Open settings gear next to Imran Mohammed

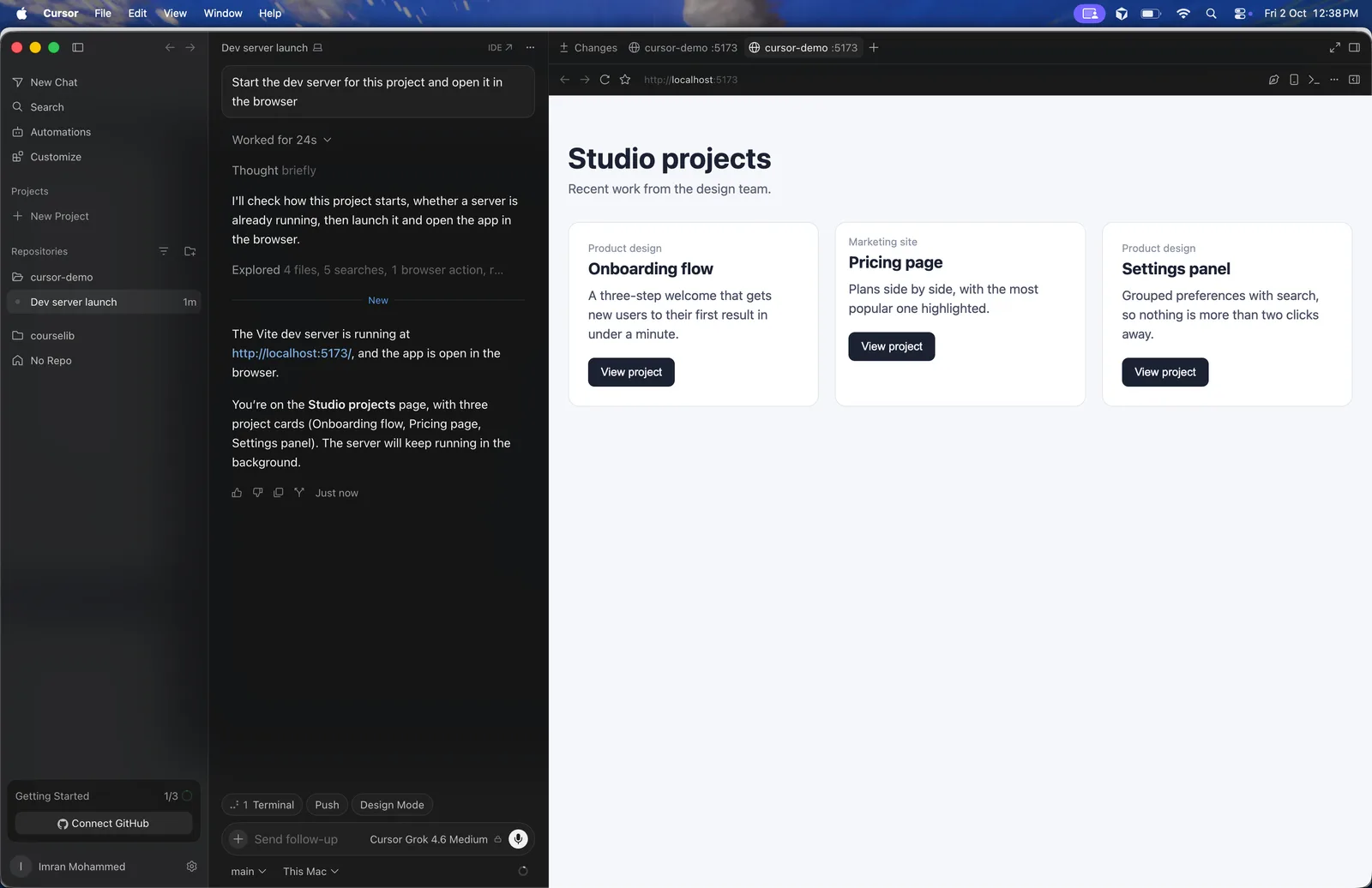(x=191, y=867)
